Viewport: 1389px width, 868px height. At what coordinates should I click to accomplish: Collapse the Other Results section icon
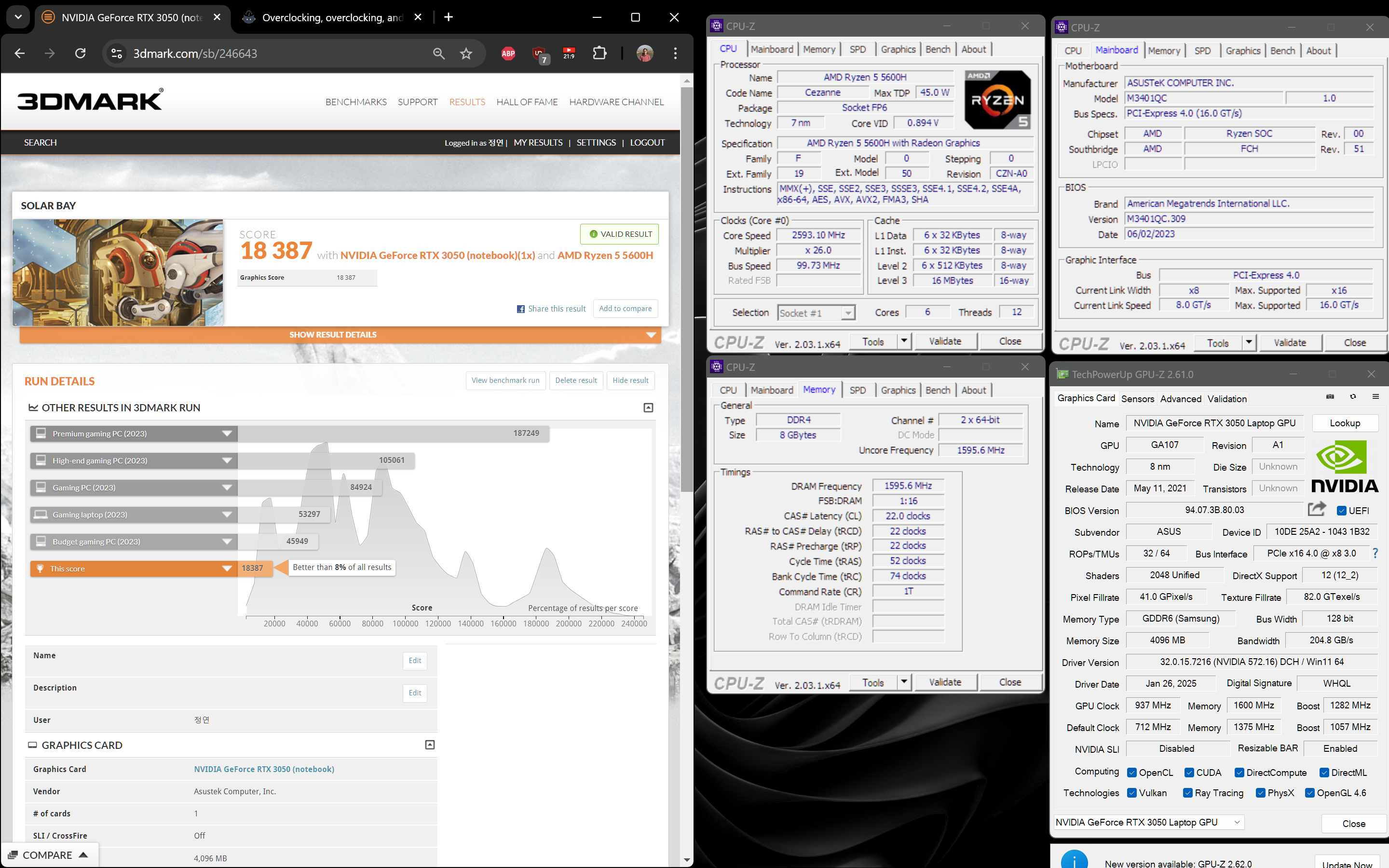[x=648, y=407]
